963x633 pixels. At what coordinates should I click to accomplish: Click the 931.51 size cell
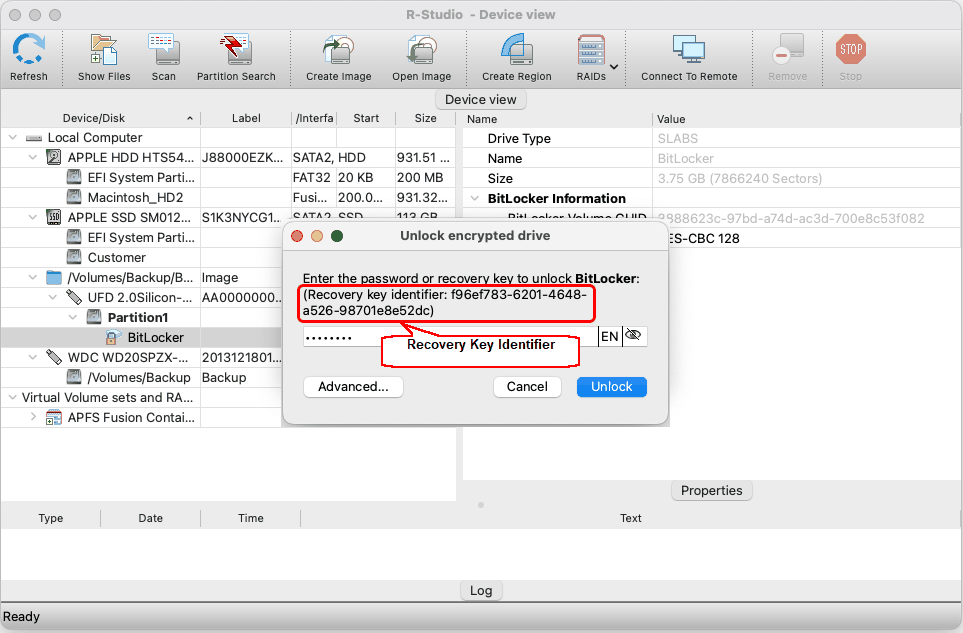click(x=424, y=158)
